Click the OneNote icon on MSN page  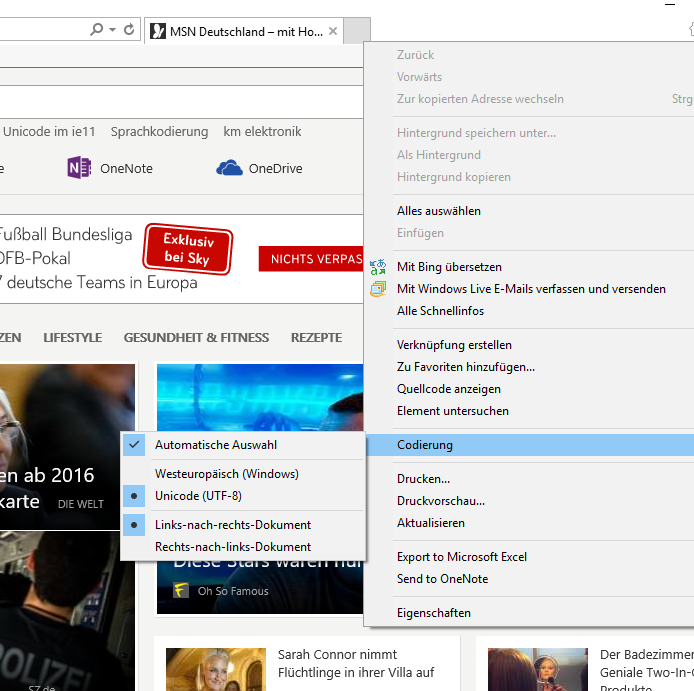pos(79,168)
